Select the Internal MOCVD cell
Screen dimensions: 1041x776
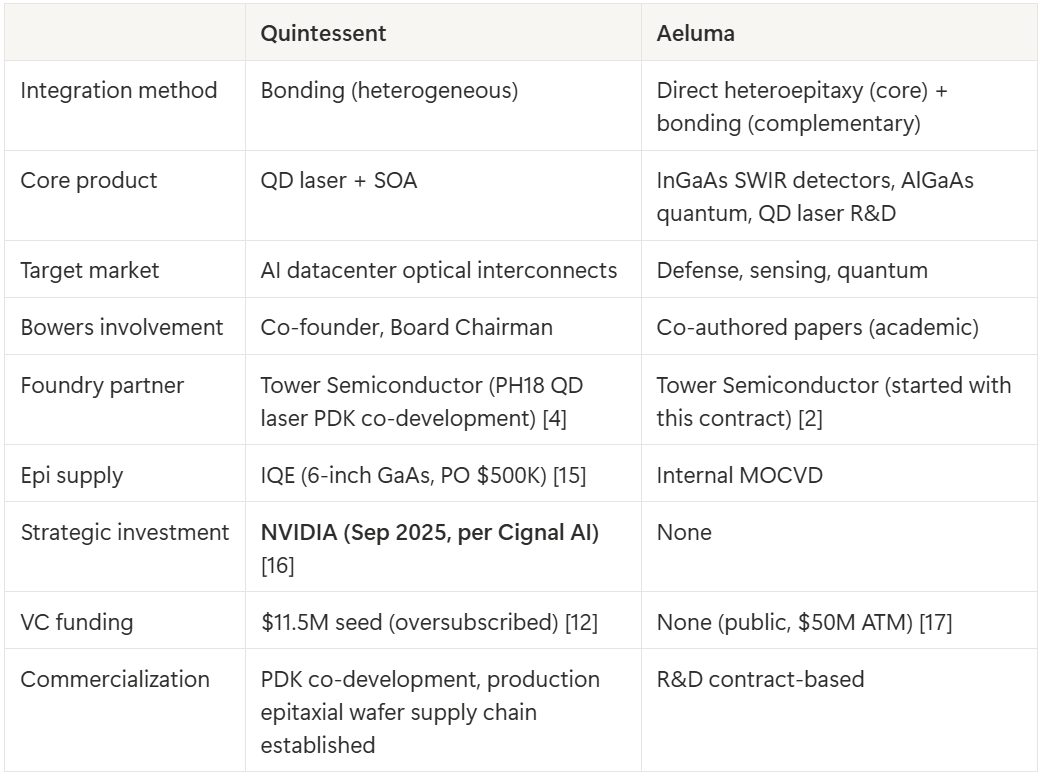(x=739, y=475)
